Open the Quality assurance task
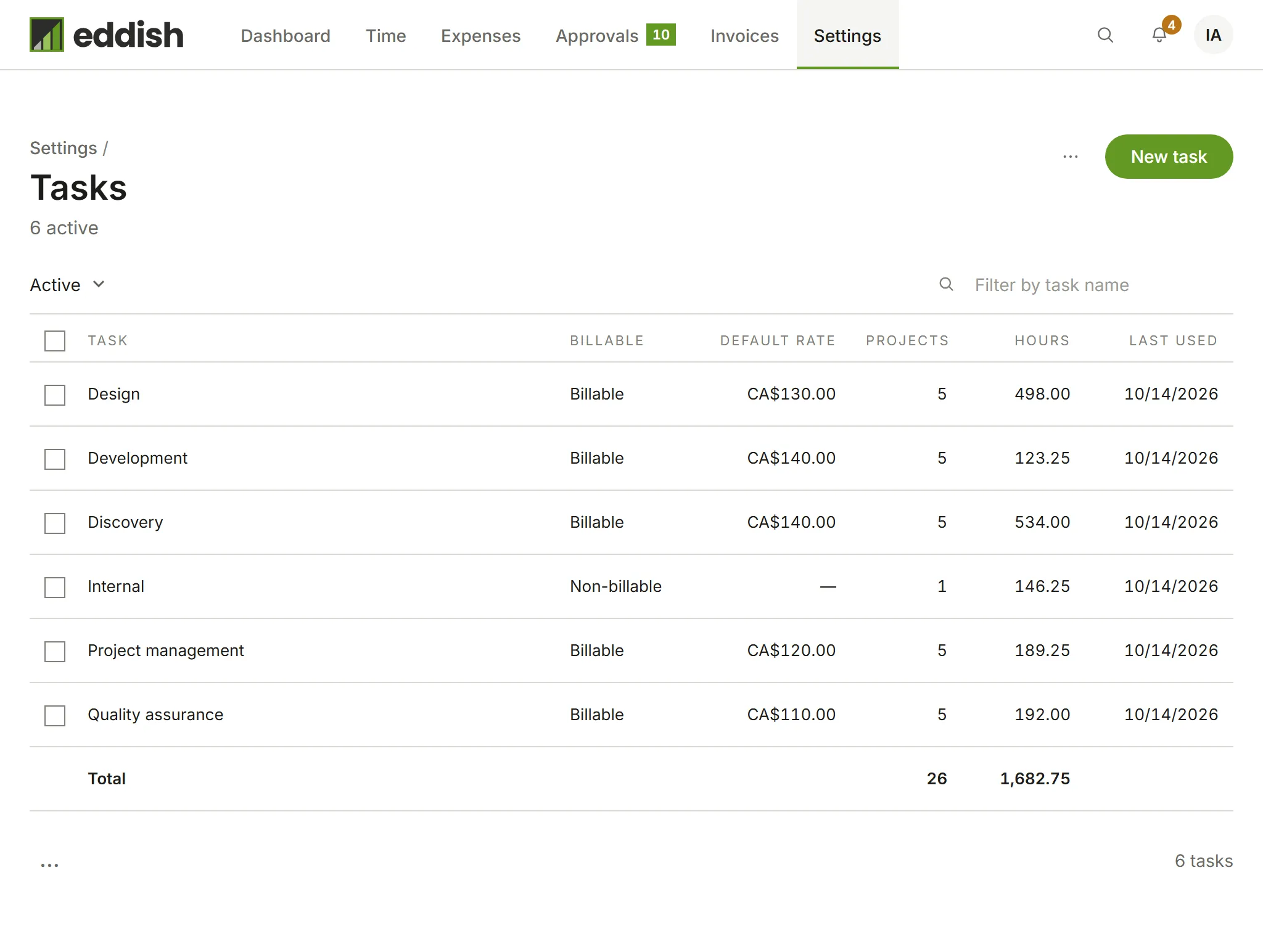 [x=155, y=715]
